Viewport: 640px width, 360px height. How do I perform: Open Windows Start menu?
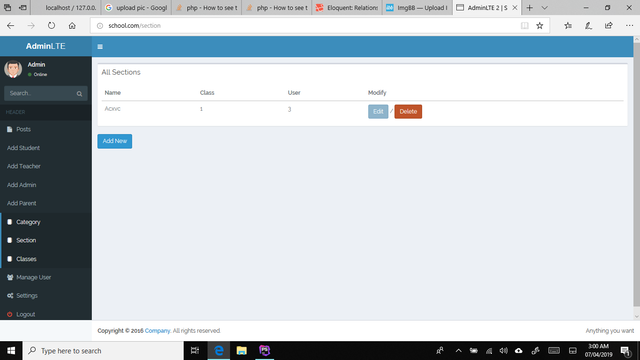[11, 351]
